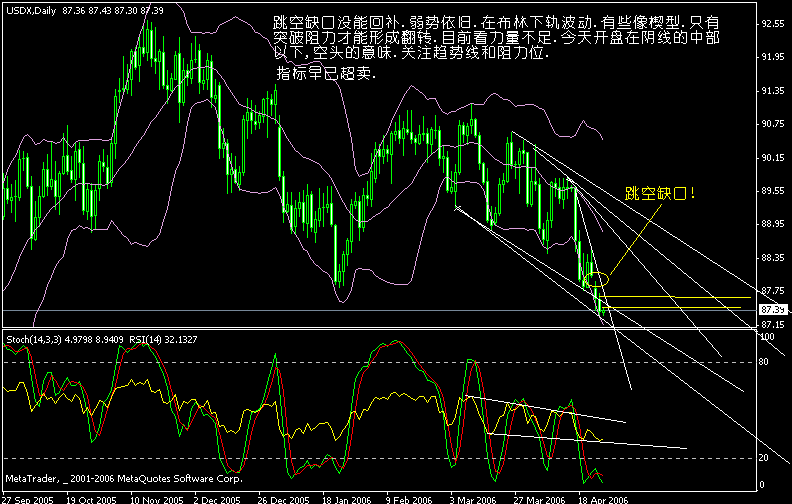The height and width of the screenshot is (504, 792).
Task: Click the 87.75 price axis label
Action: click(773, 291)
